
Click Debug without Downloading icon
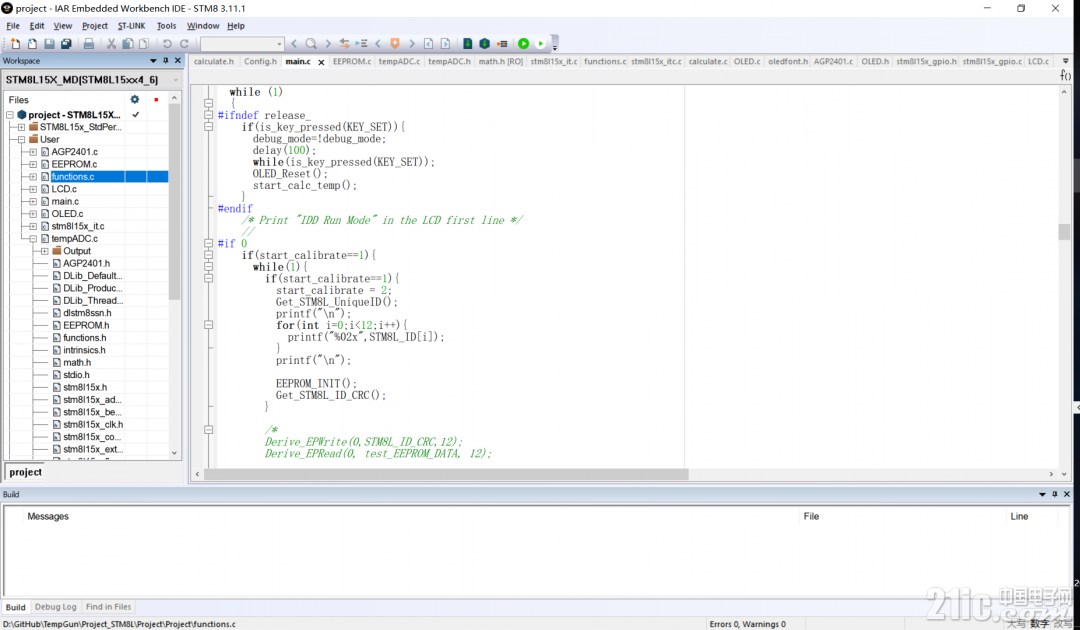click(x=541, y=43)
